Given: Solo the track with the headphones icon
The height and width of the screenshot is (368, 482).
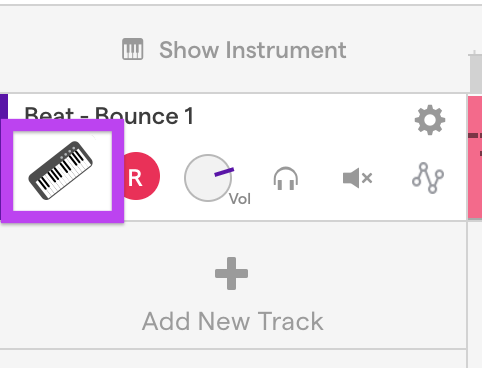Looking at the screenshot, I should point(286,178).
